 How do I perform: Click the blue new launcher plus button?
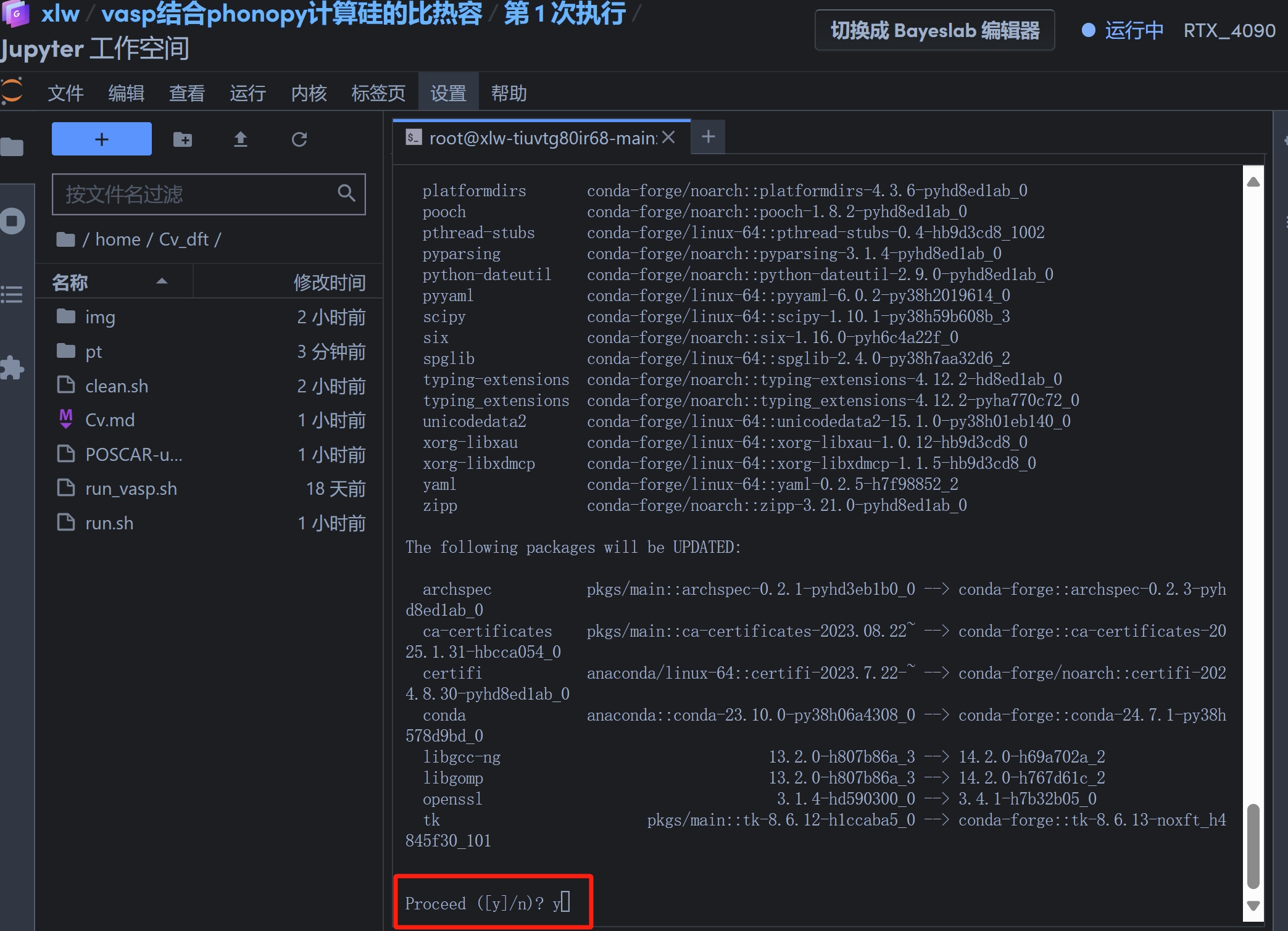102,139
